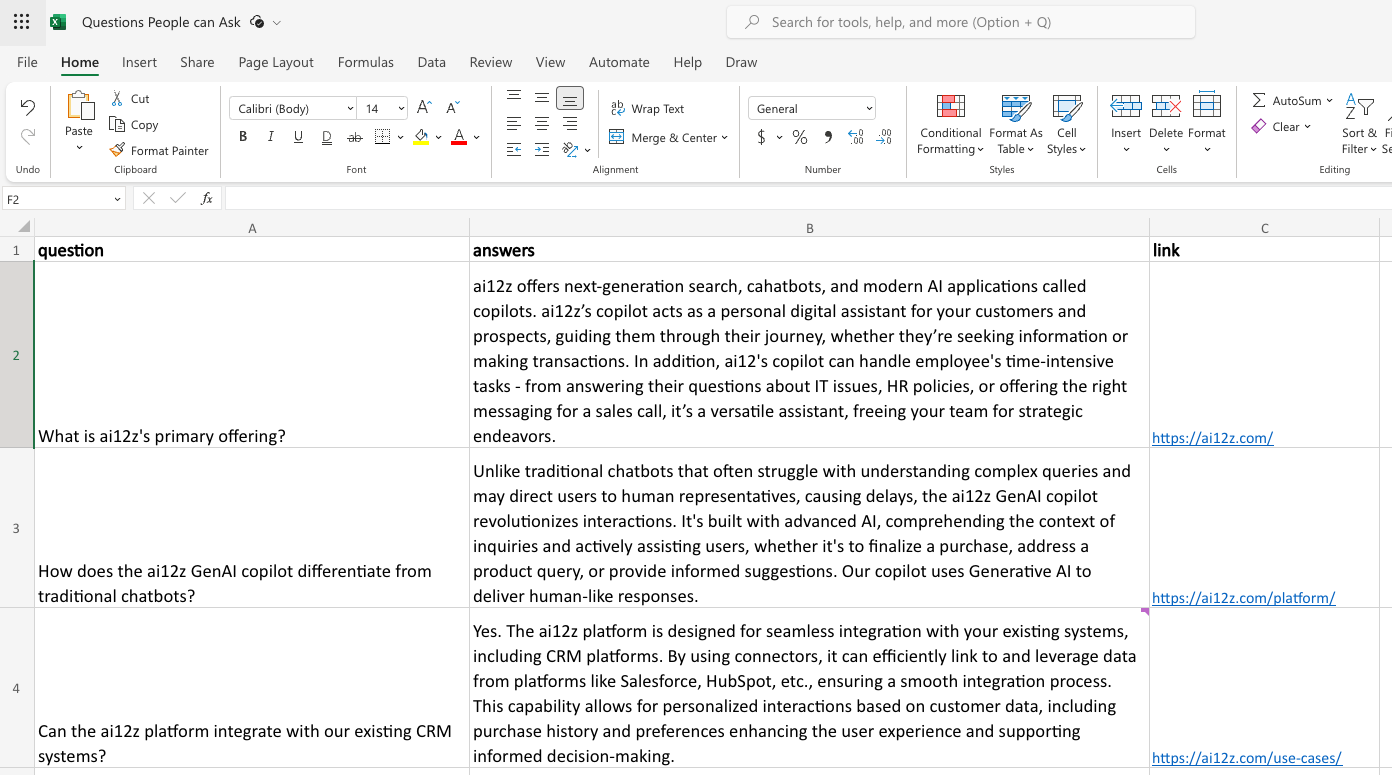This screenshot has height=775, width=1392.
Task: Redo the last undone action
Action: tap(28, 136)
